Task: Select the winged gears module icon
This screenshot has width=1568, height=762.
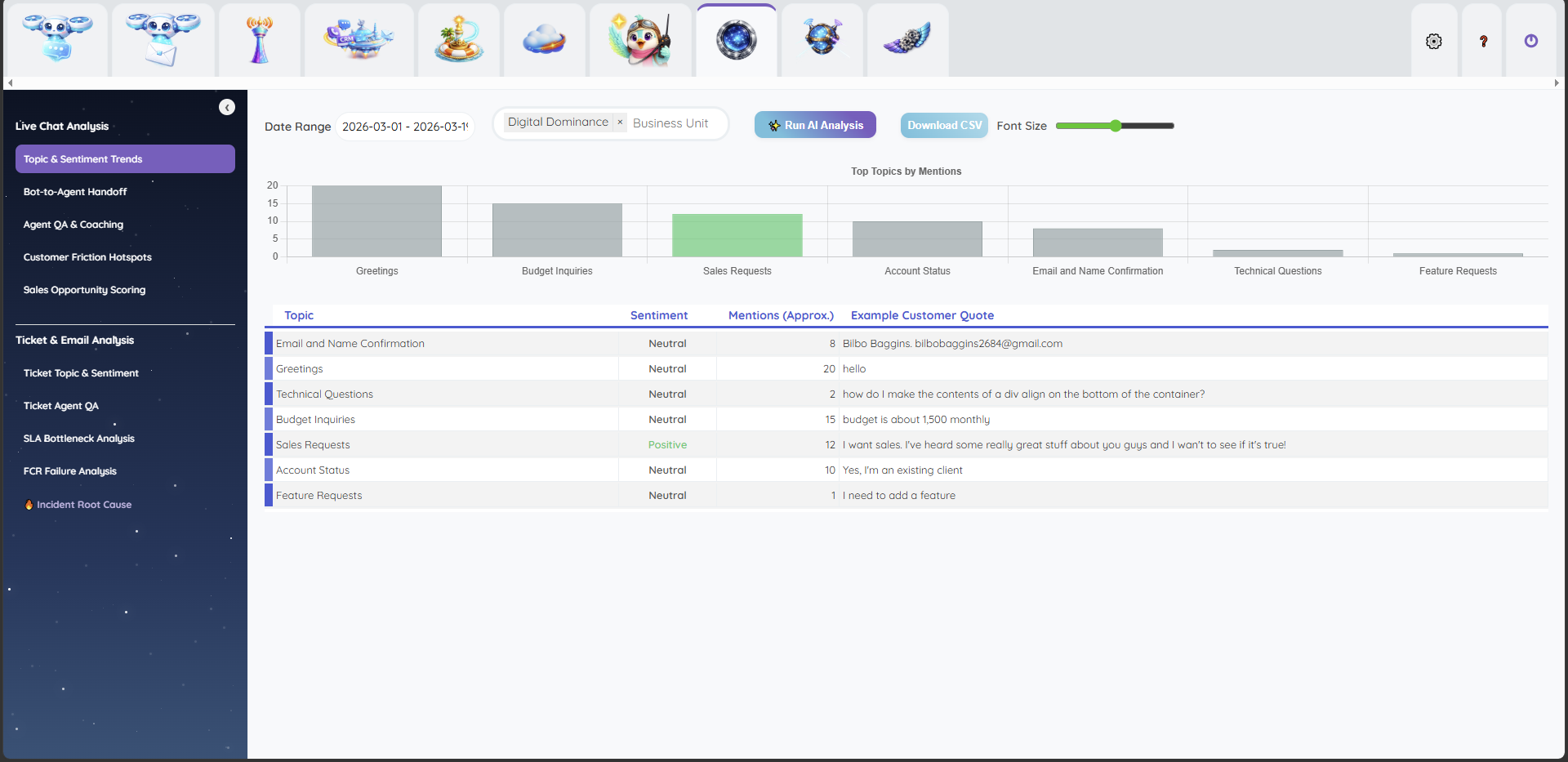Action: point(906,39)
